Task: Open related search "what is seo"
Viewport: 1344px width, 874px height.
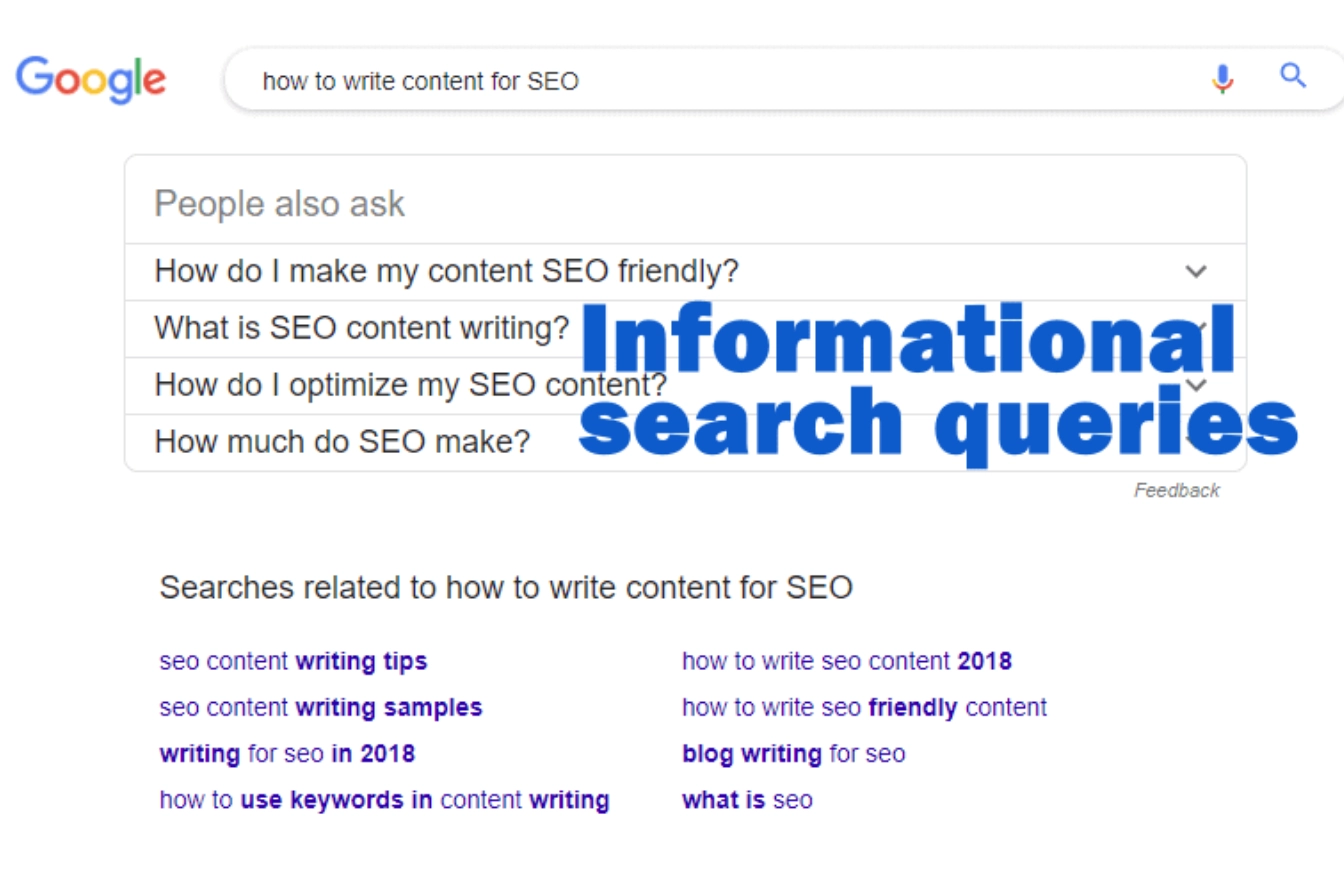Action: pyautogui.click(x=747, y=800)
